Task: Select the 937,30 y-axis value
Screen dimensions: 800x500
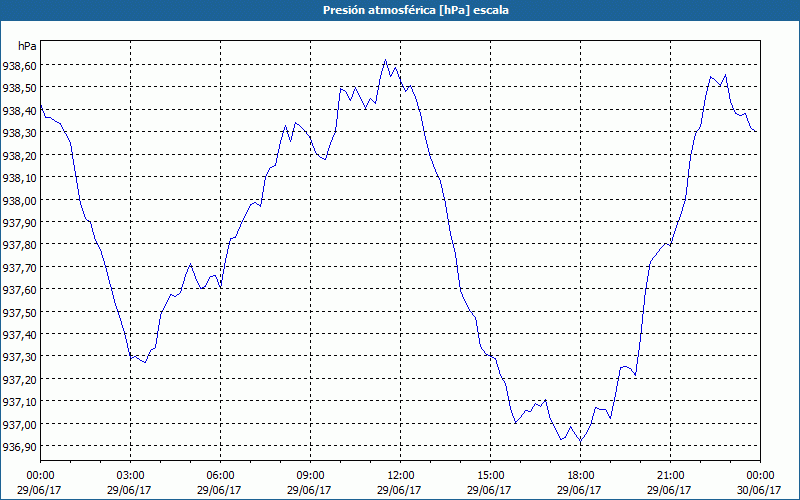Action: click(19, 357)
